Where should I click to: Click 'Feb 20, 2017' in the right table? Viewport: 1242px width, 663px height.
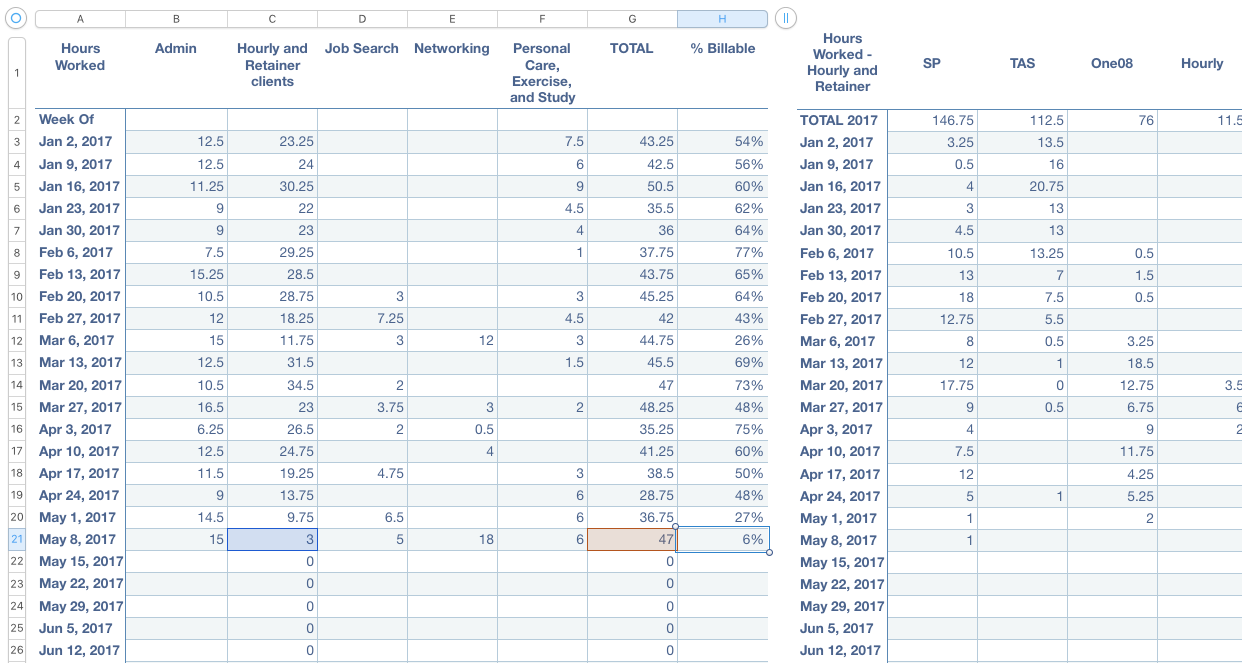(842, 297)
